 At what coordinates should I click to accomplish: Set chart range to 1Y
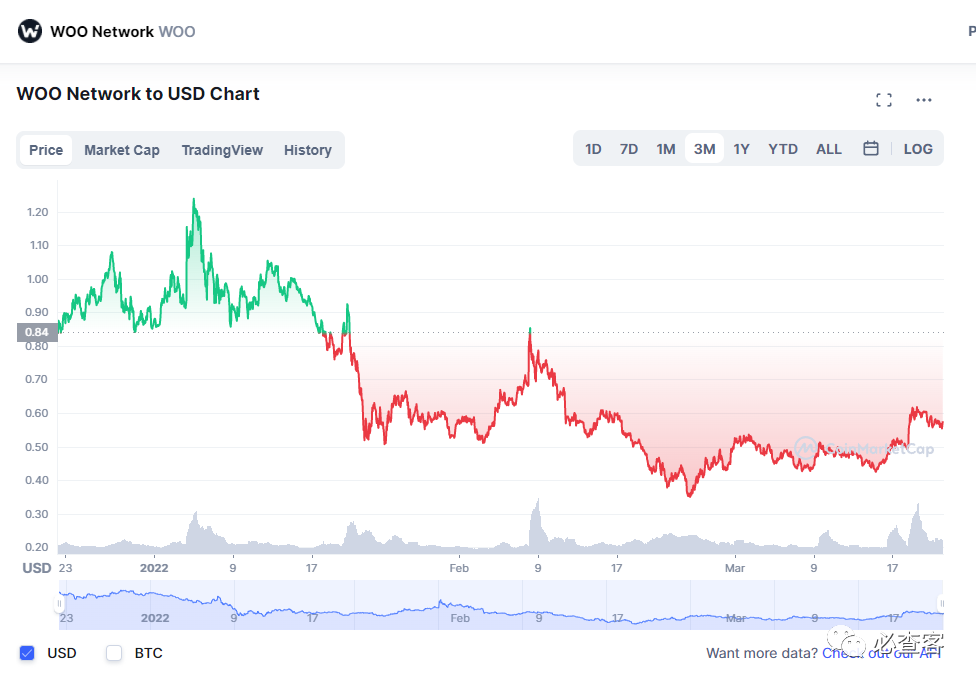coord(741,149)
